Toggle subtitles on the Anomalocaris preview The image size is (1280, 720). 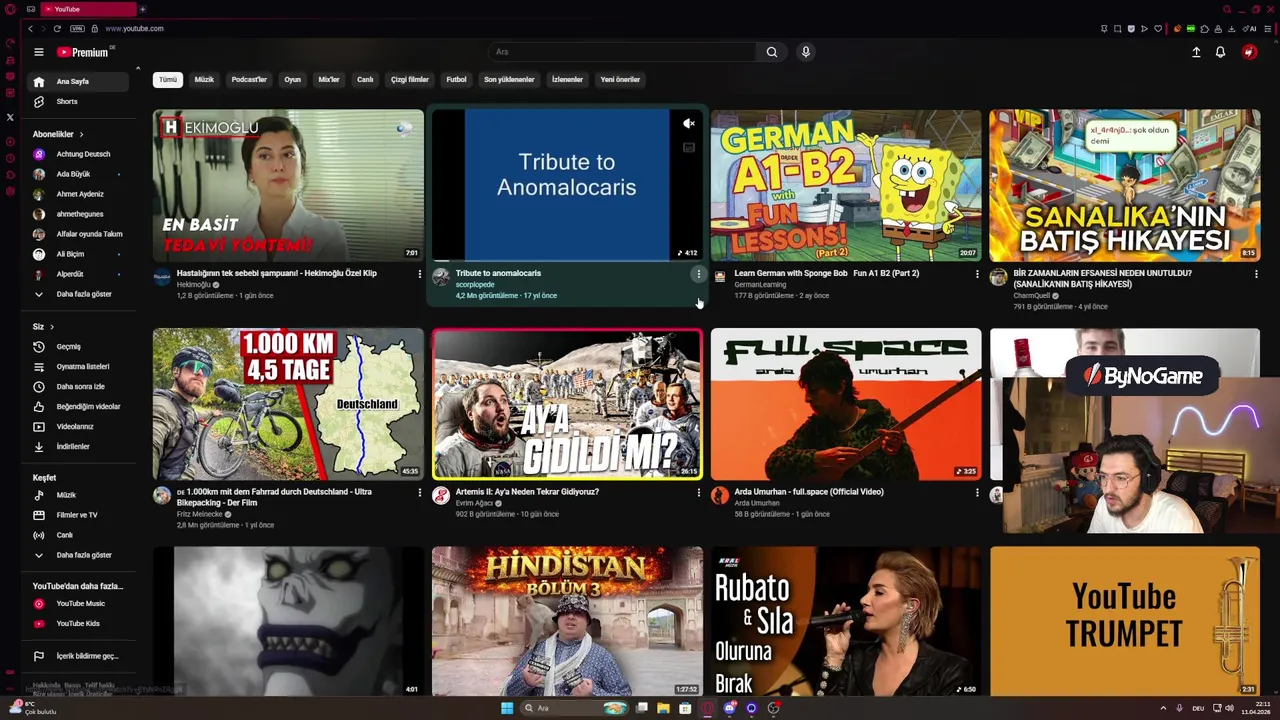(688, 148)
